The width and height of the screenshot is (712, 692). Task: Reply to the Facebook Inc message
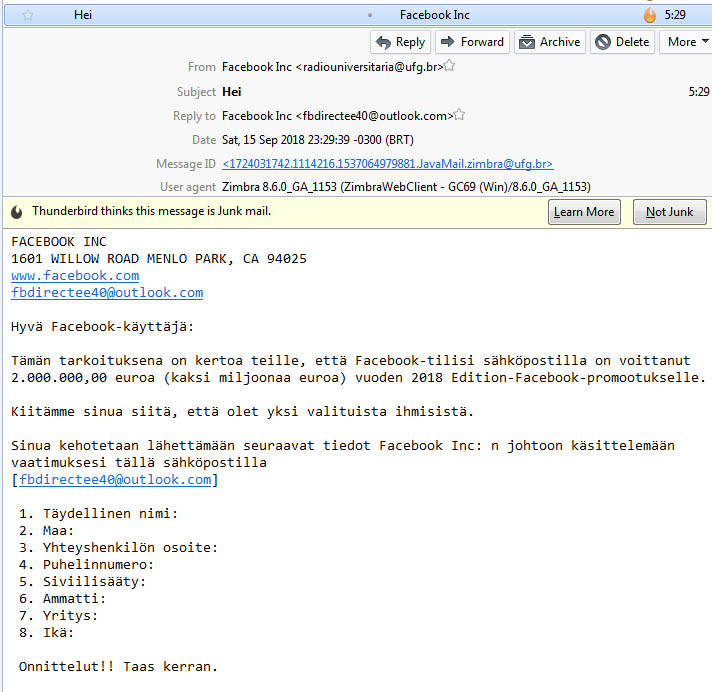400,42
